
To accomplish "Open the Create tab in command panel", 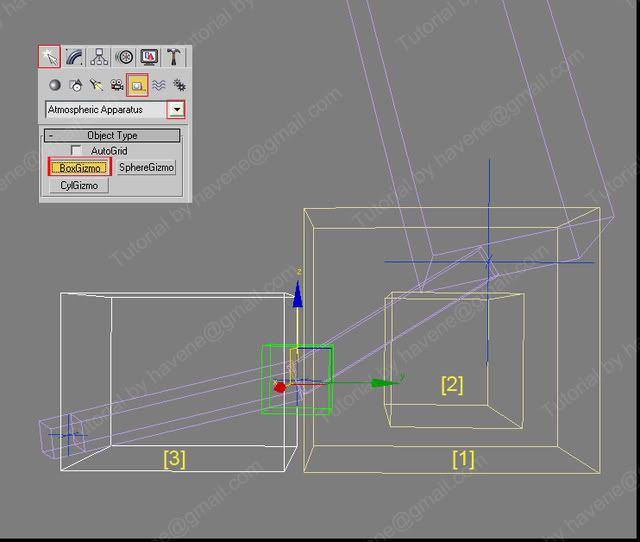I will [x=50, y=57].
